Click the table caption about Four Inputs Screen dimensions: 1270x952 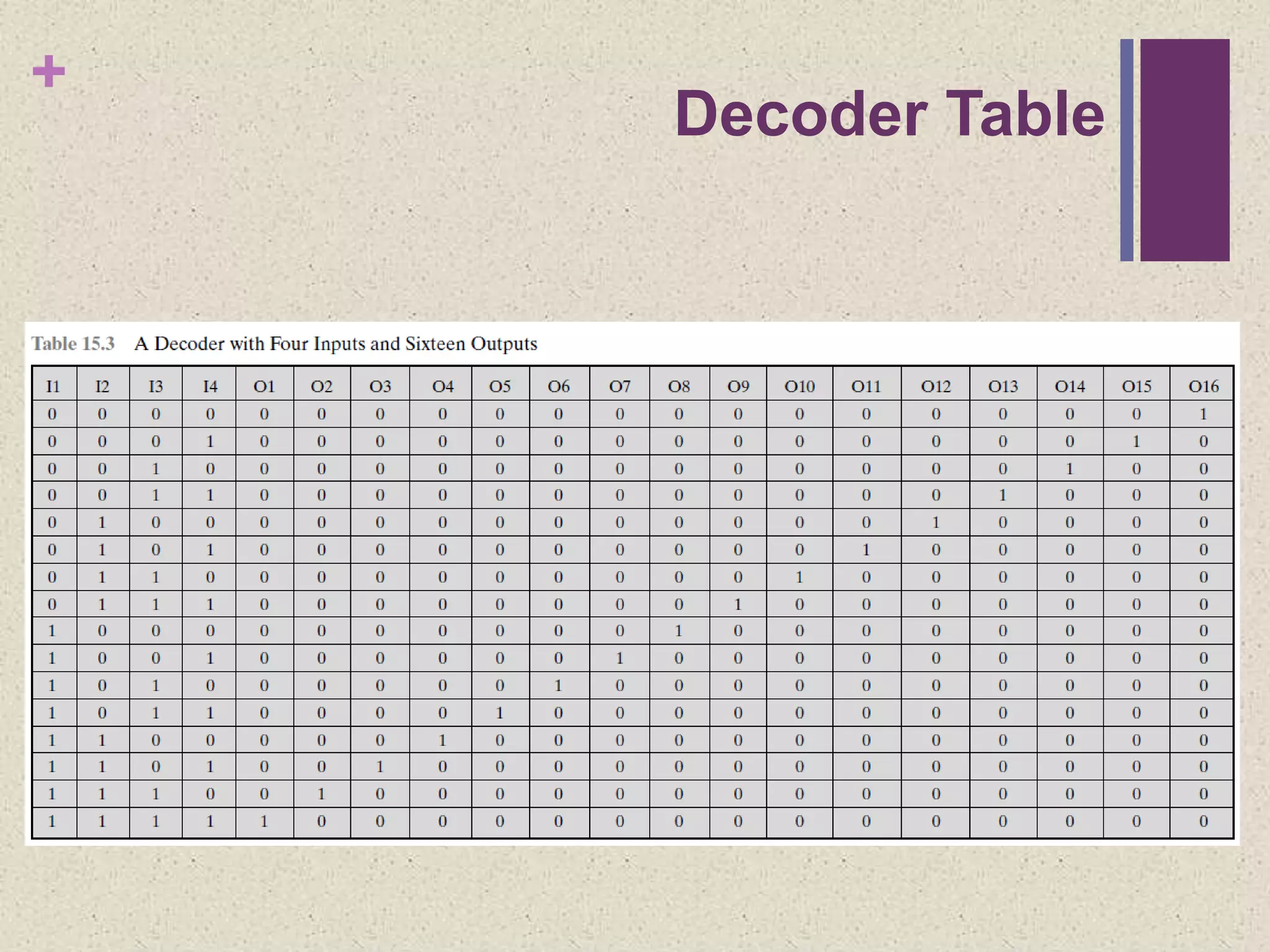[x=335, y=344]
